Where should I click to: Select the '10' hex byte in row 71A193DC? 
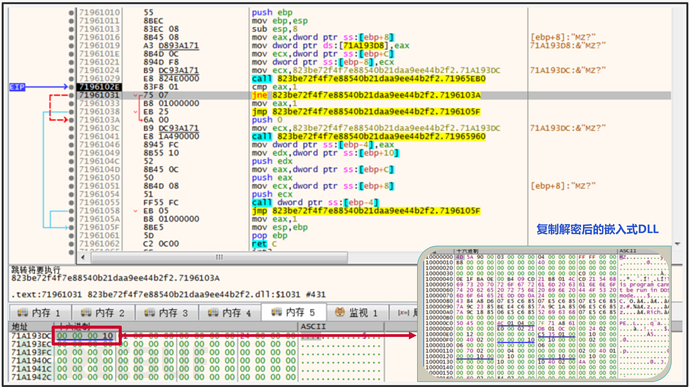pyautogui.click(x=108, y=336)
